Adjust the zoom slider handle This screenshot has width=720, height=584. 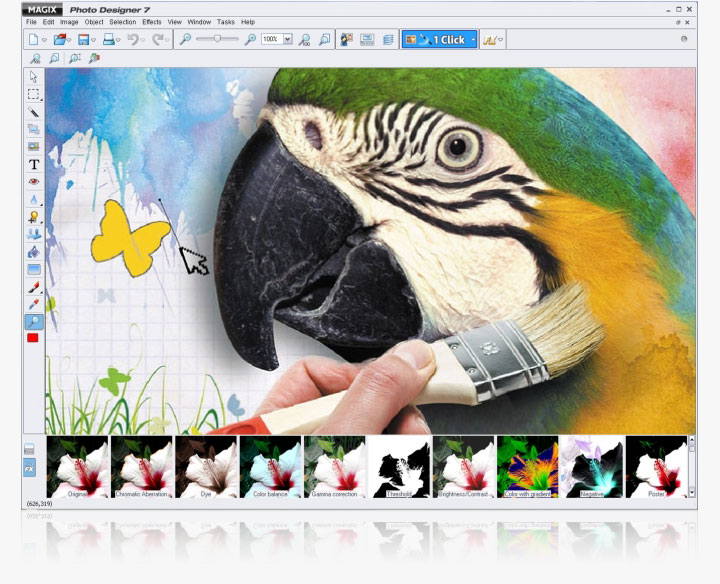click(217, 39)
